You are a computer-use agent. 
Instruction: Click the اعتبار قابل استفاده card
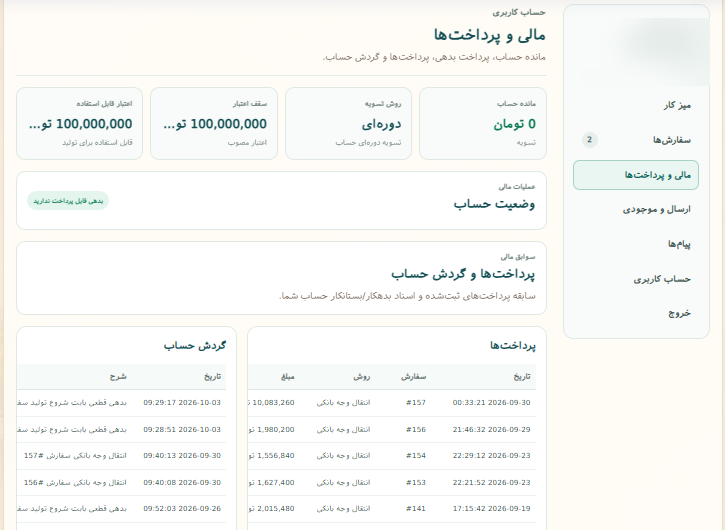point(80,123)
